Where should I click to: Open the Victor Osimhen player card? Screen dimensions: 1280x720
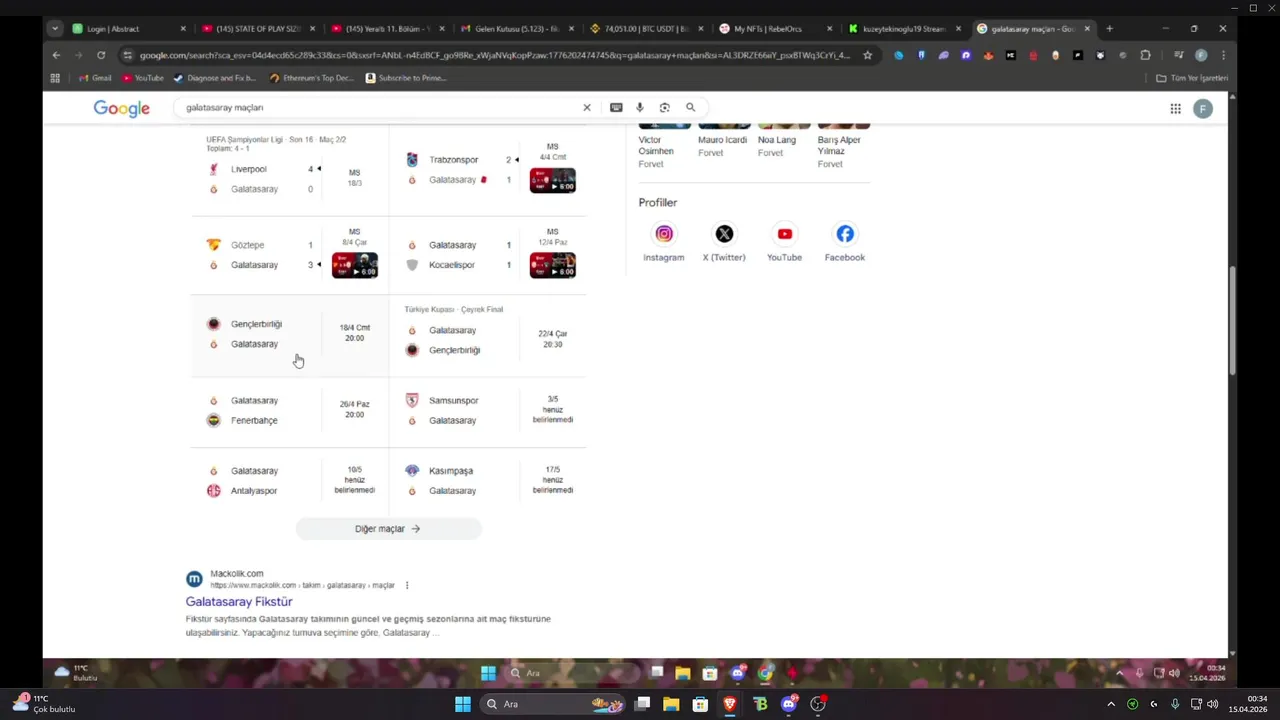664,145
